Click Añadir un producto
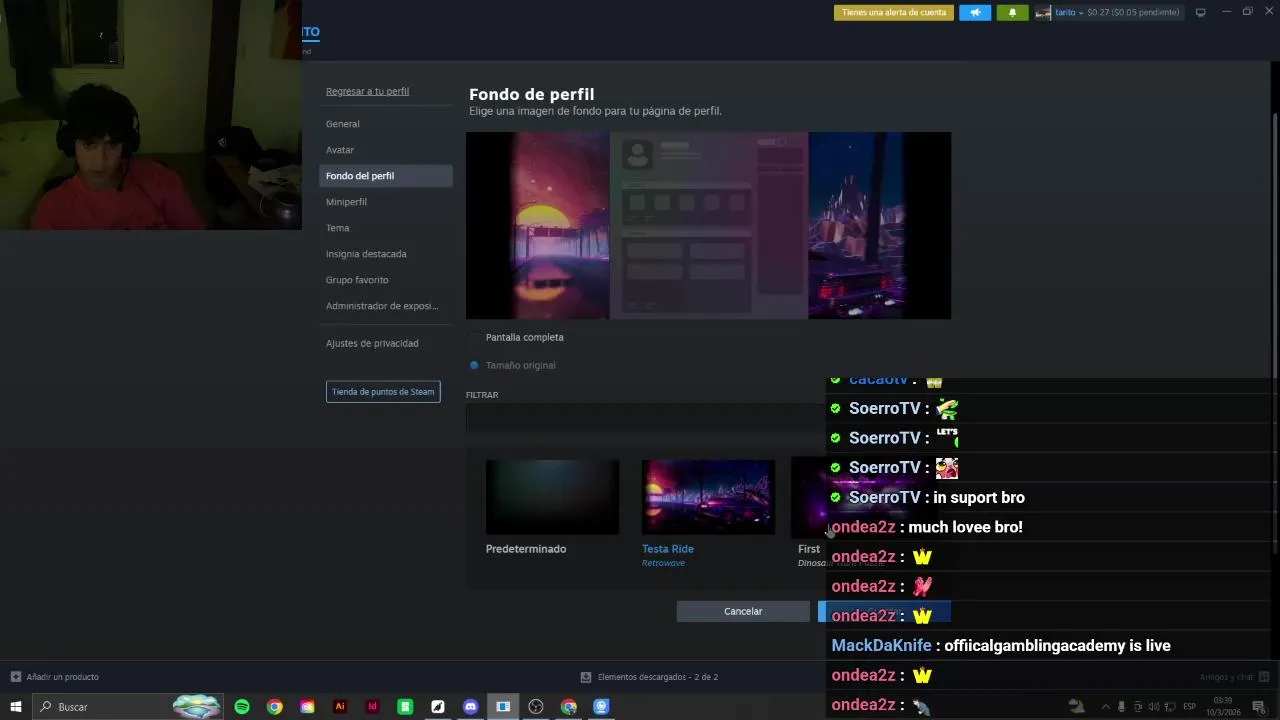 55,677
